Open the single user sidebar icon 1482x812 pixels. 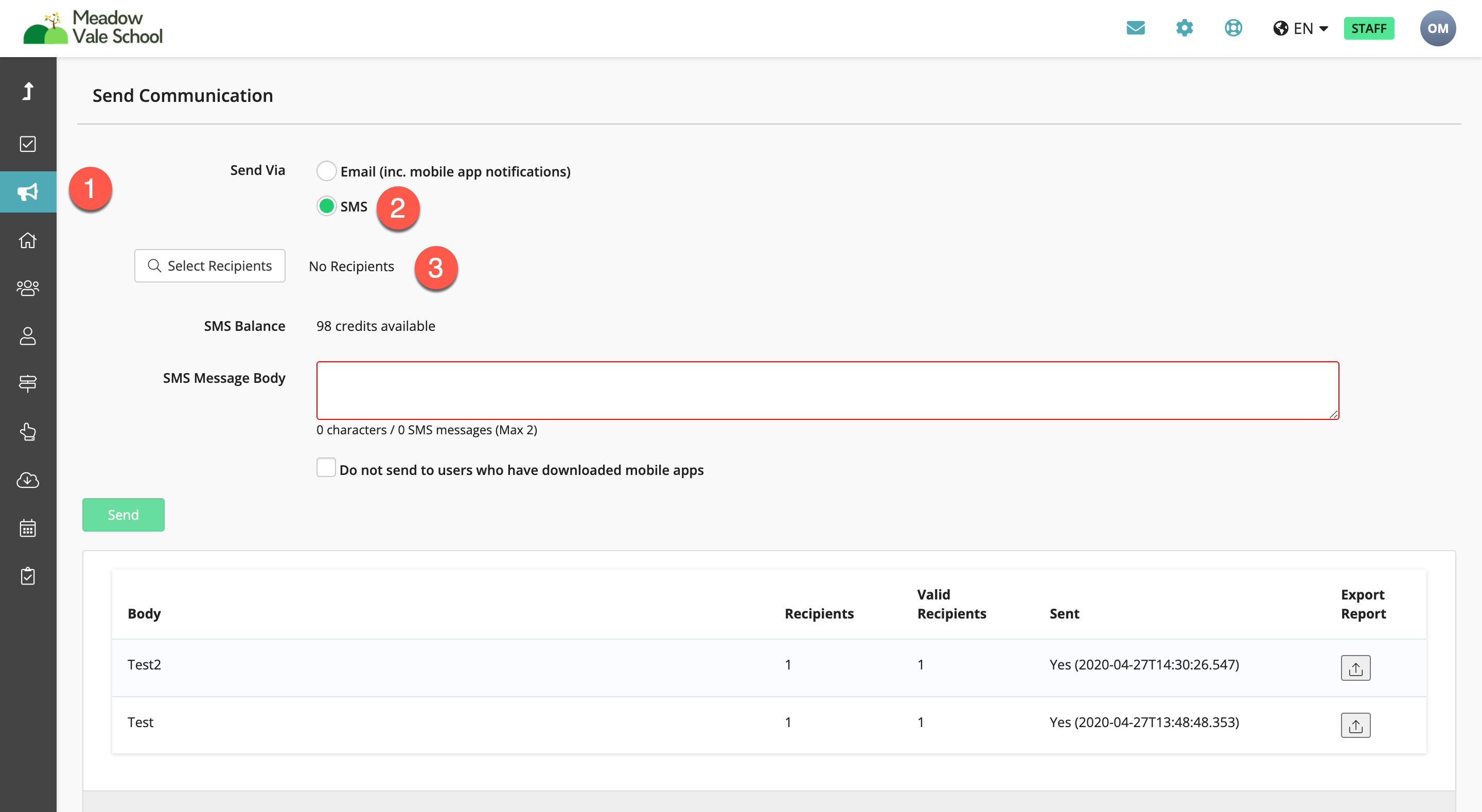(28, 336)
